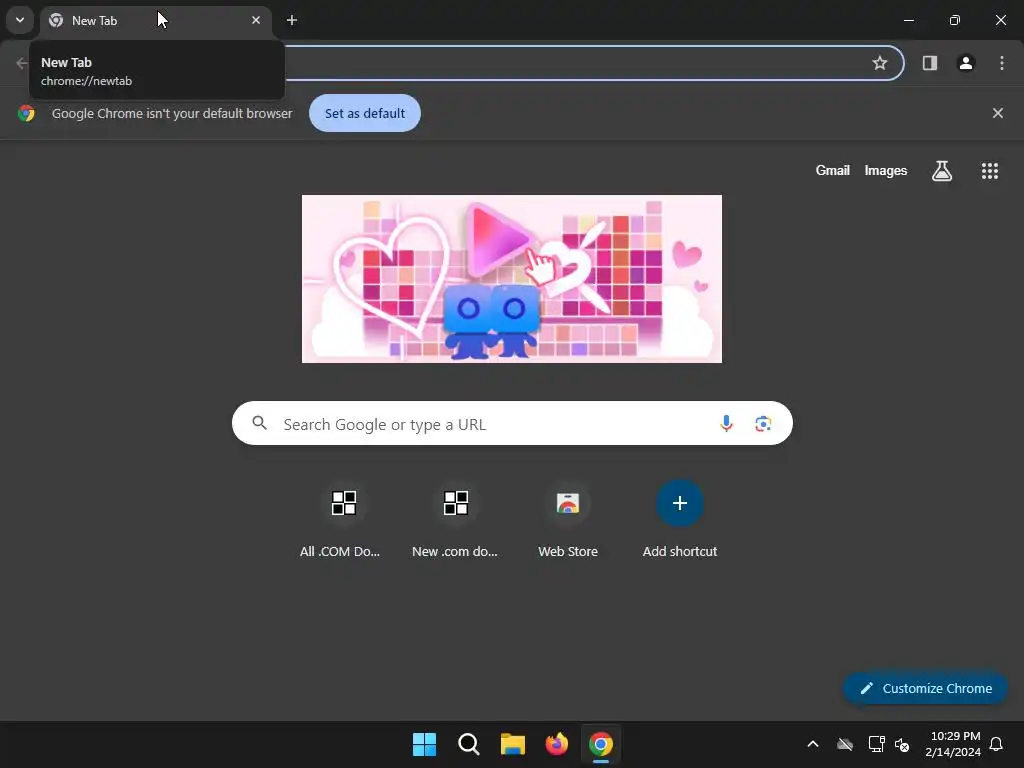Image resolution: width=1024 pixels, height=768 pixels.
Task: Open the Images link
Action: pos(885,170)
